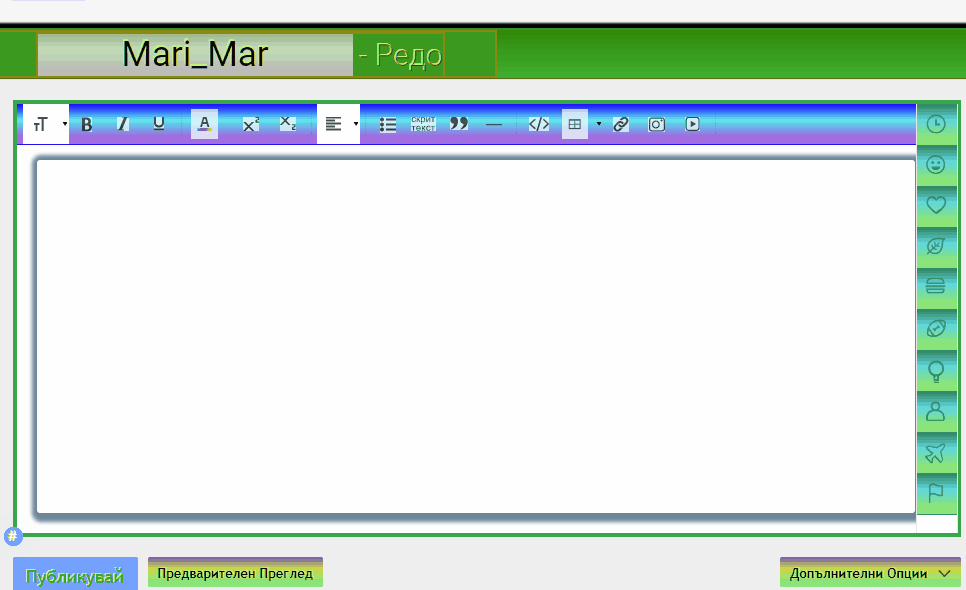Insert an image with camera icon
The image size is (966, 590).
657,124
